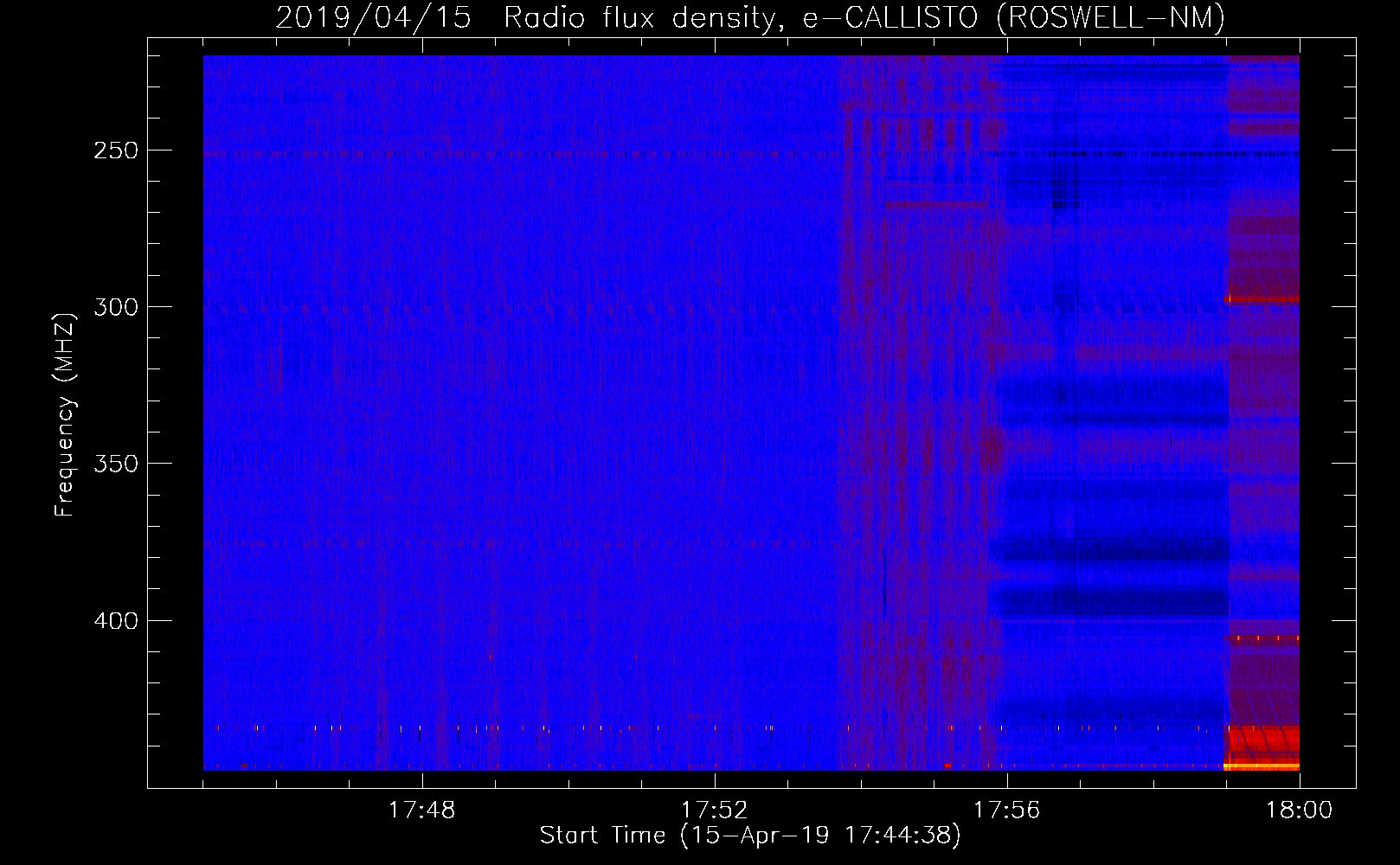Click the 250 frequency tick label
The width and height of the screenshot is (1400, 865).
[x=116, y=151]
